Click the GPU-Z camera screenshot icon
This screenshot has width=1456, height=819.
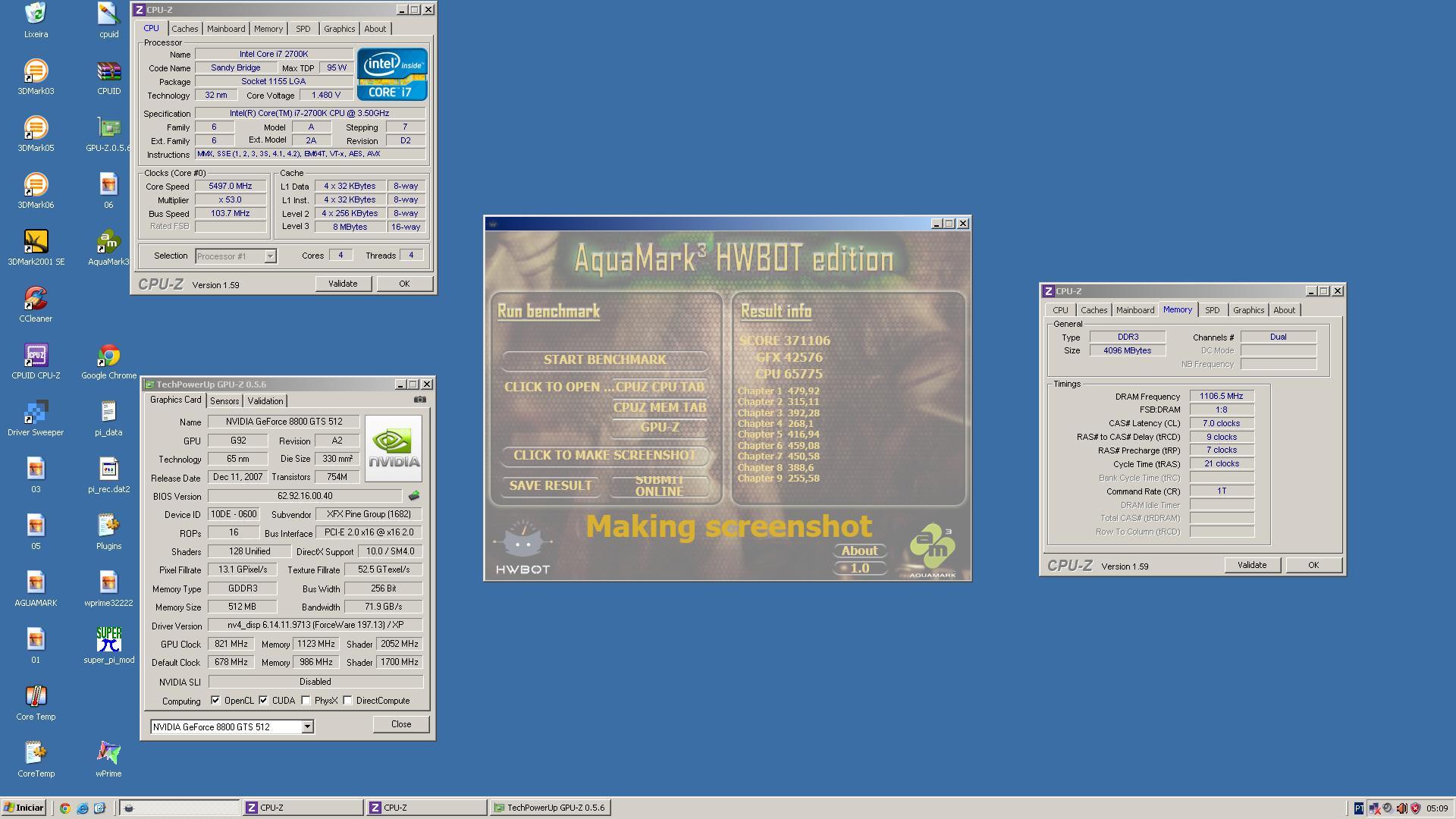pos(420,400)
